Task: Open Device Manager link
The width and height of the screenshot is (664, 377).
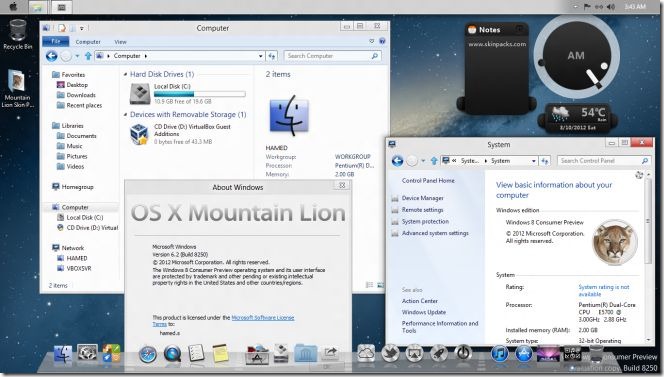Action: (x=422, y=198)
